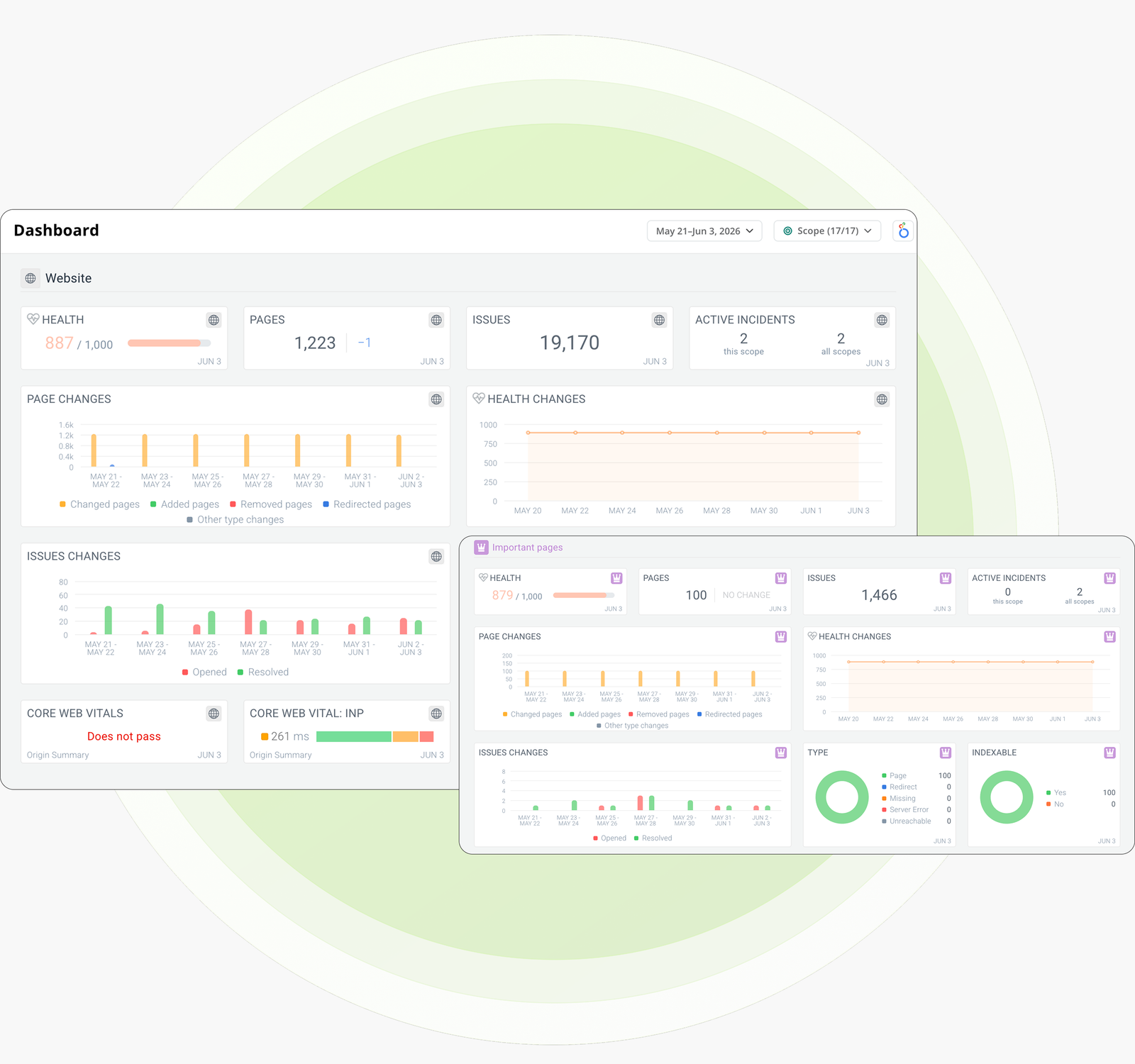Click the Website health score progress bar
1135x1064 pixels.
169,343
